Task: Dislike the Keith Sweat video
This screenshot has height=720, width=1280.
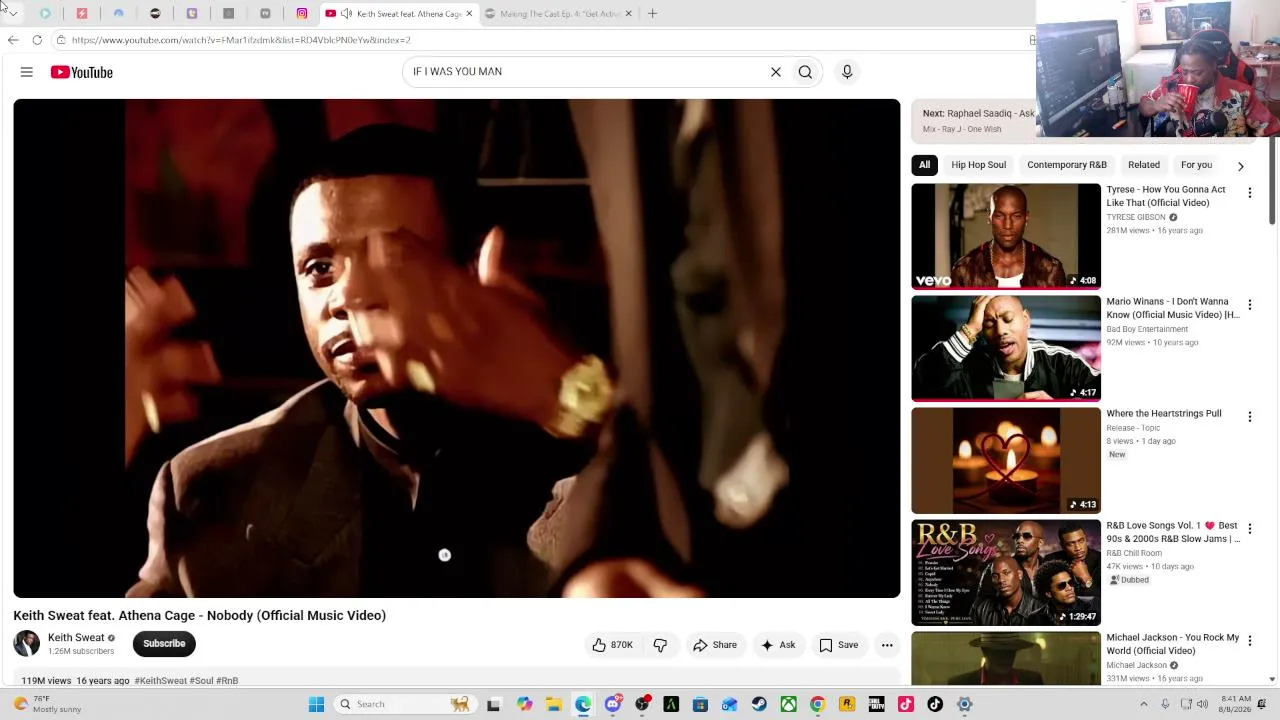Action: (660, 645)
